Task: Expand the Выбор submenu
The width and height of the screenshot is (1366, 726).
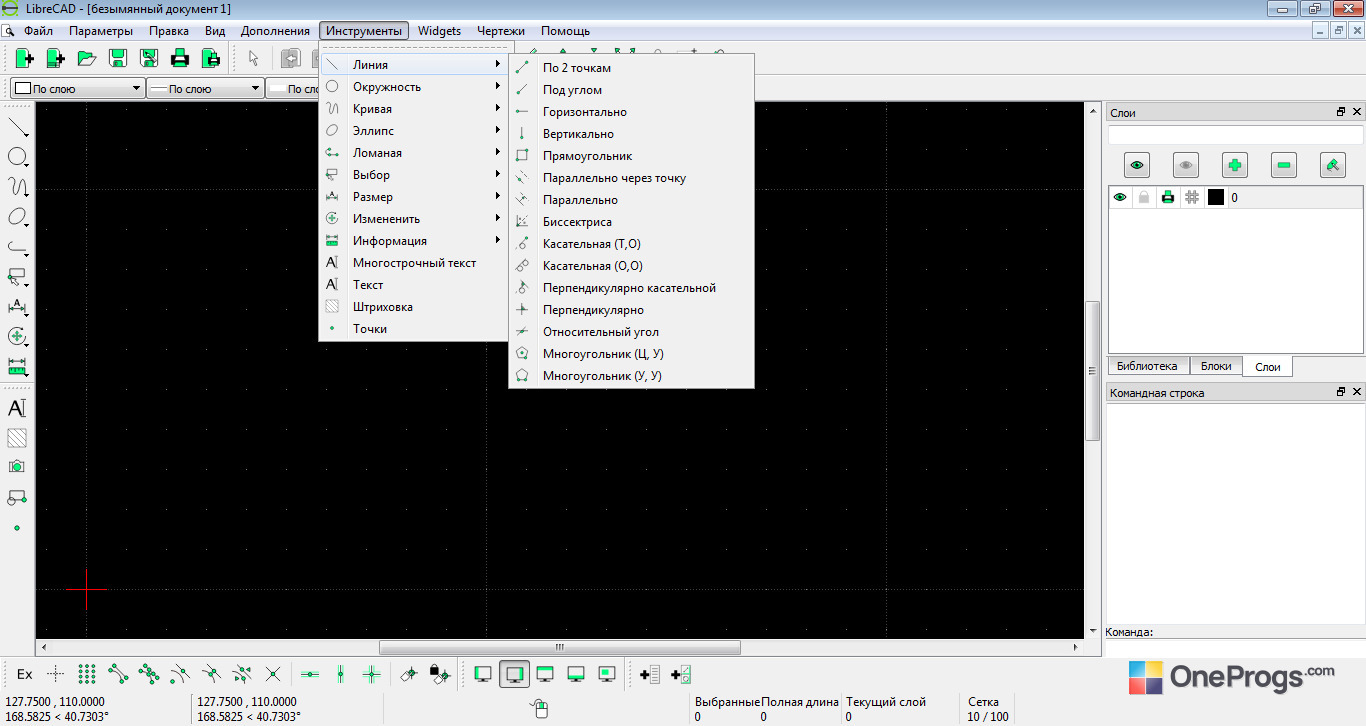Action: [x=413, y=175]
